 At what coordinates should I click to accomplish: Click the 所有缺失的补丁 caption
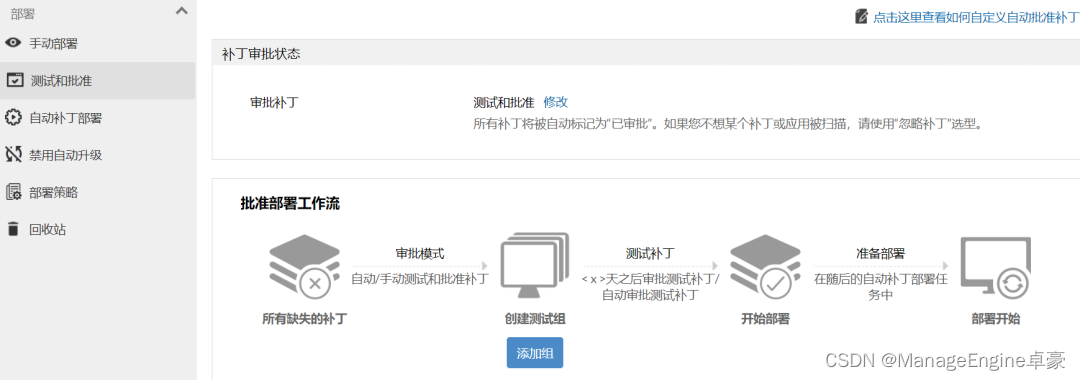[x=304, y=319]
